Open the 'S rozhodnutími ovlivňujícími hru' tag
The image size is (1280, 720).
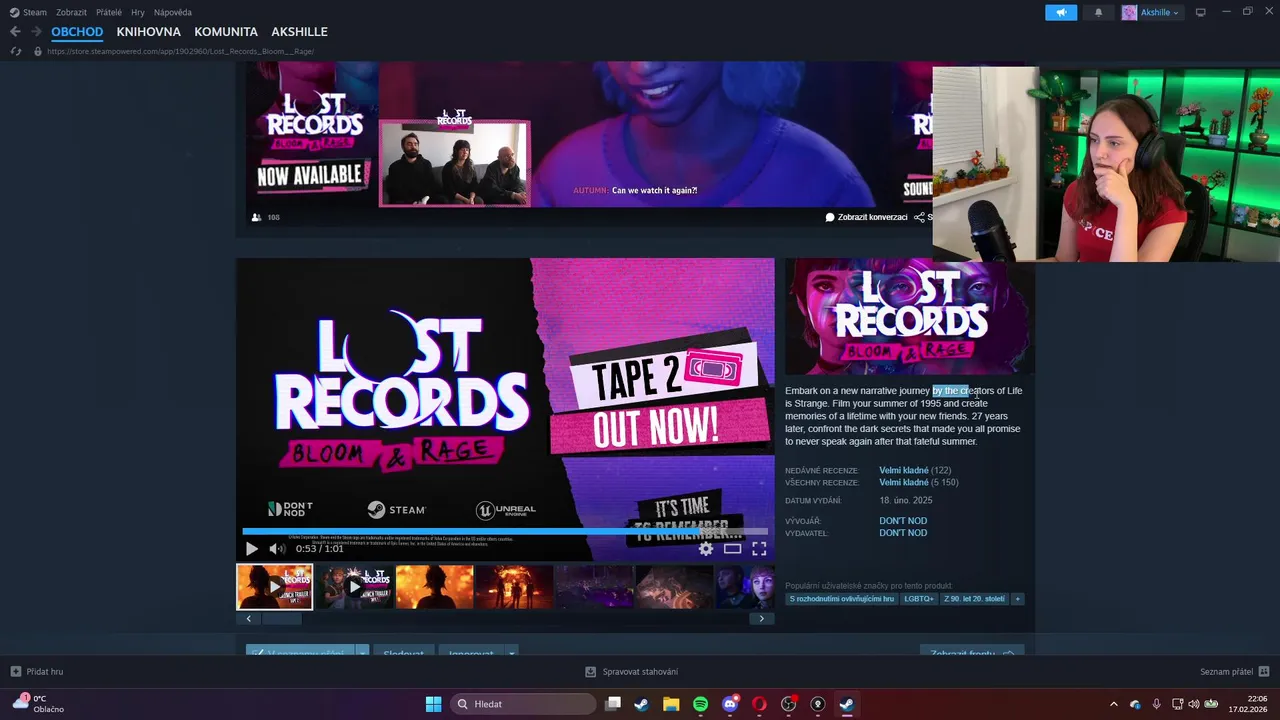[841, 599]
